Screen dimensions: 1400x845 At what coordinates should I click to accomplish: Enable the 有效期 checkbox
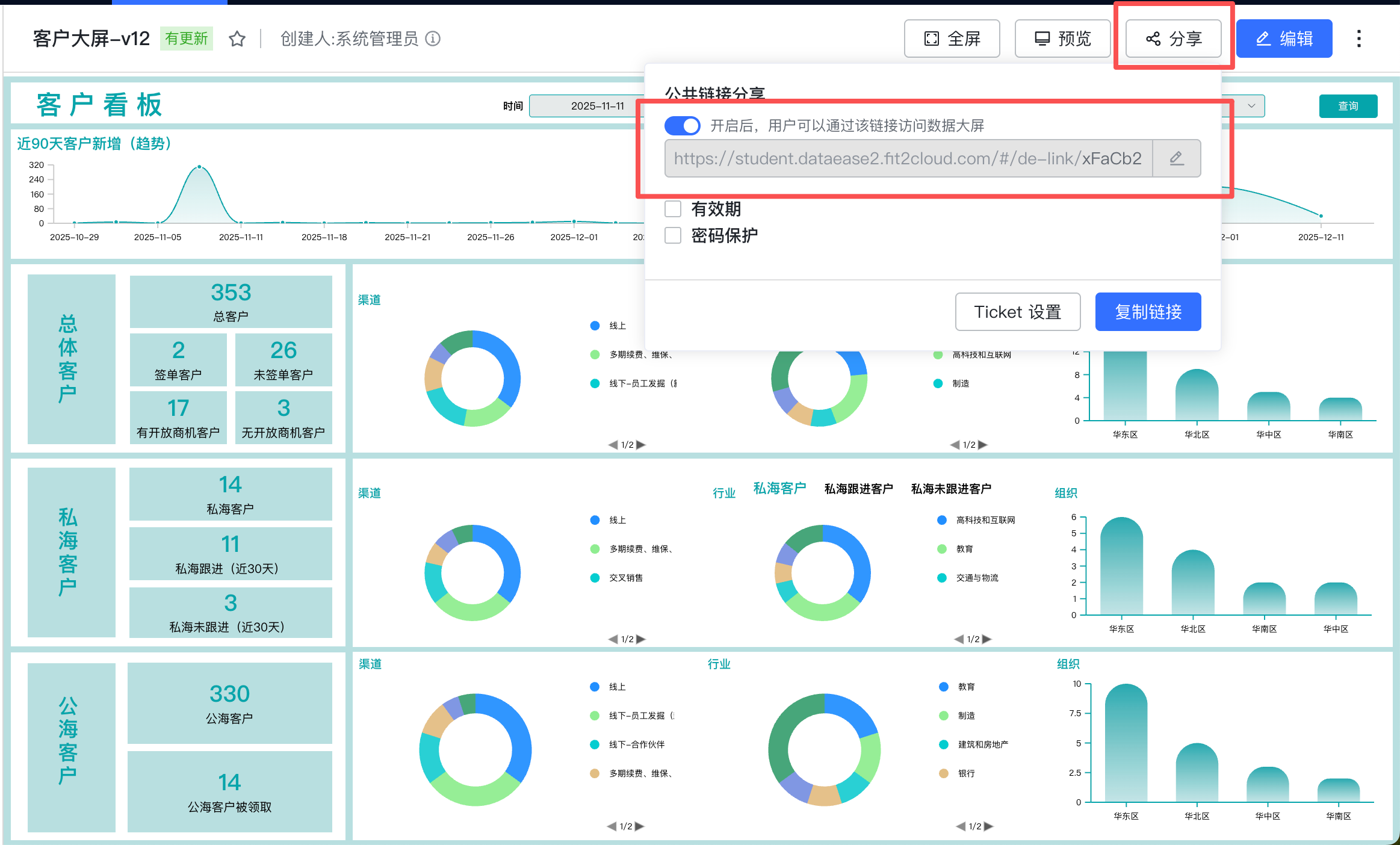pos(673,209)
